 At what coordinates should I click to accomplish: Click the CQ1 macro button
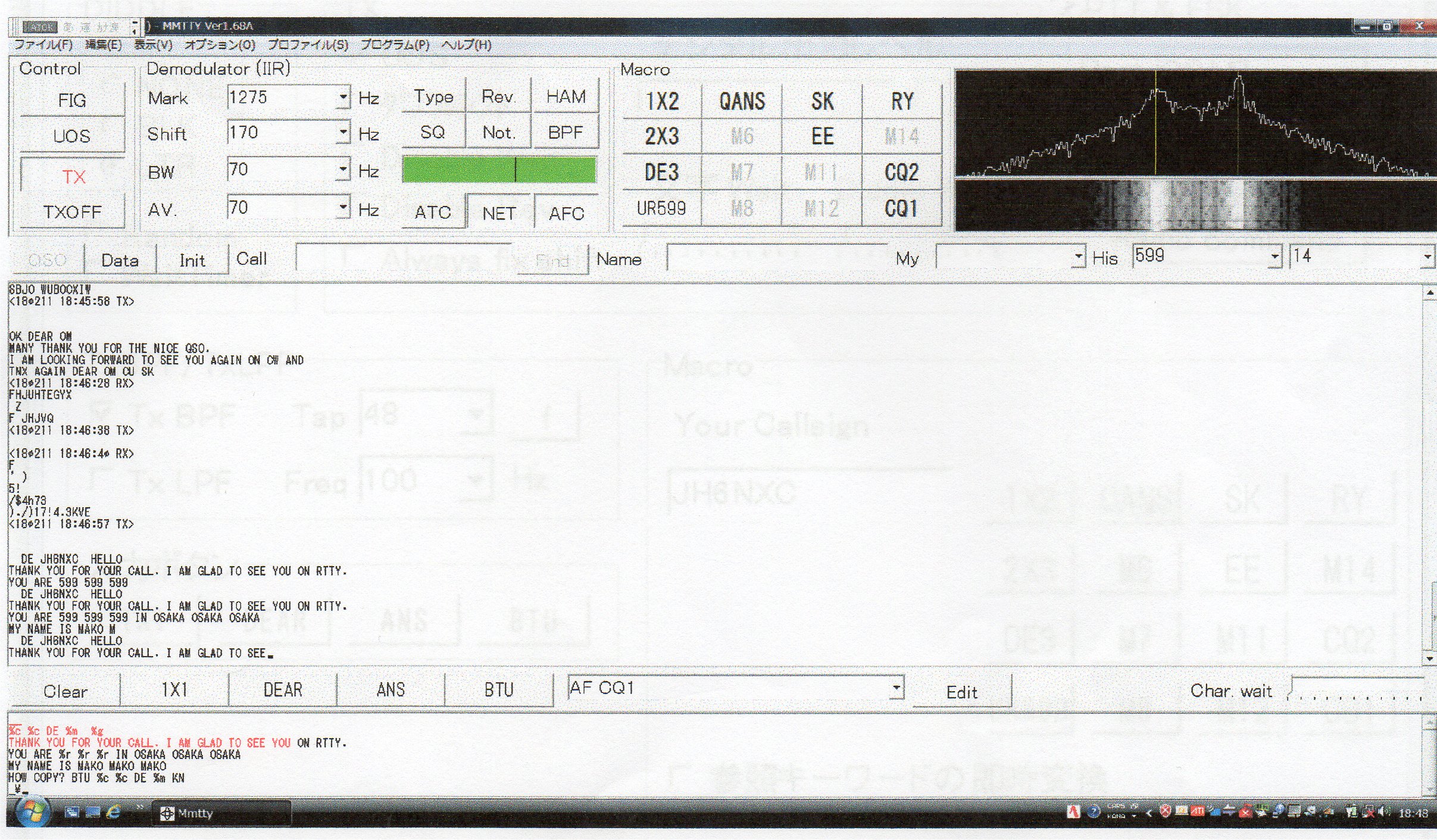[901, 208]
